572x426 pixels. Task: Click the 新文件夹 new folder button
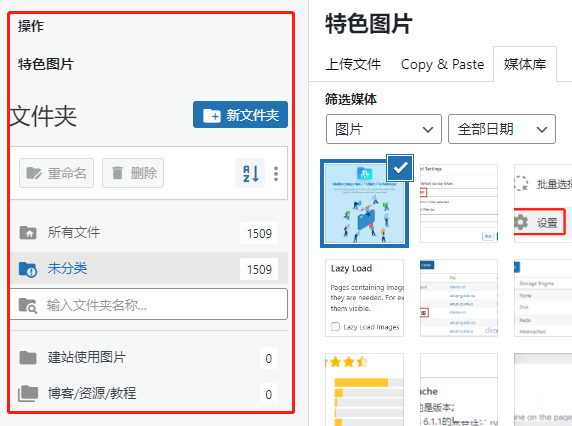[240, 115]
